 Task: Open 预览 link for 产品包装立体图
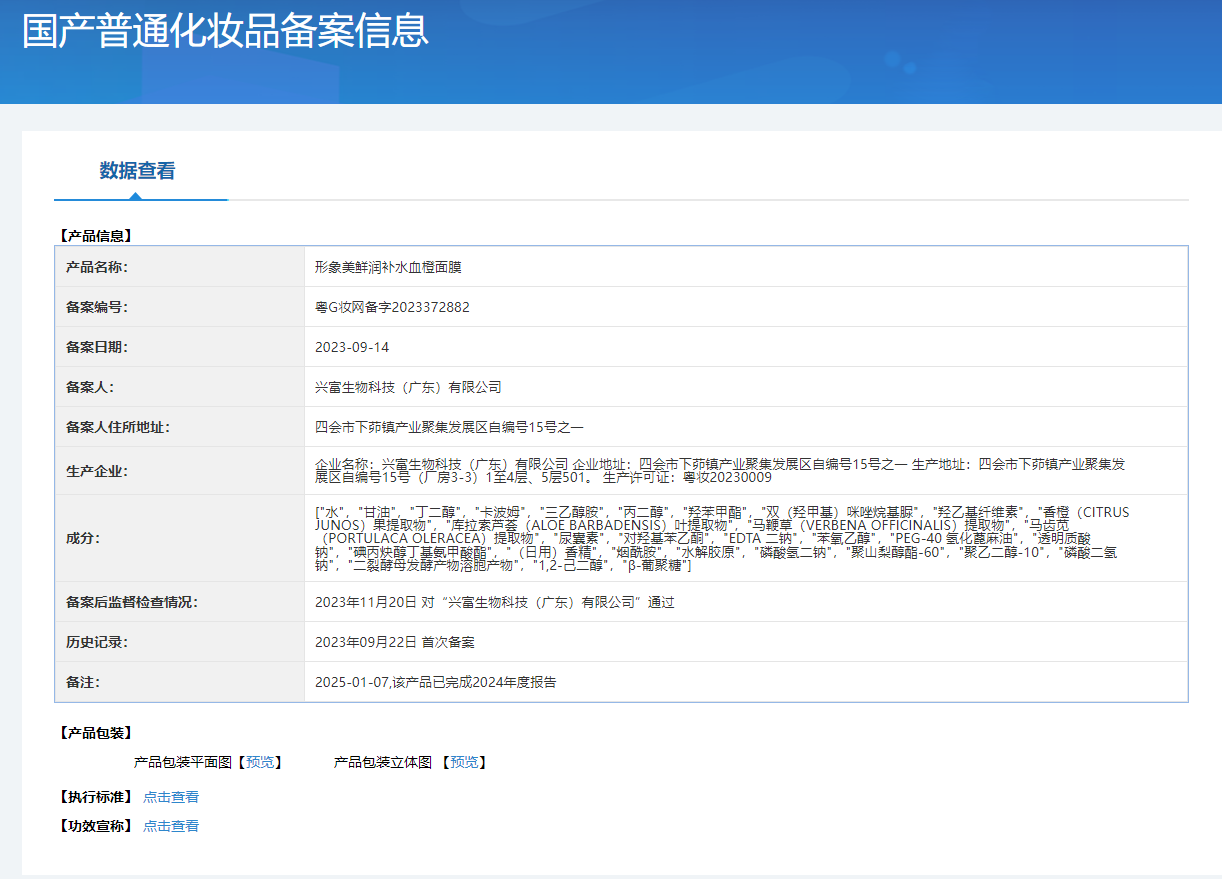tap(464, 762)
